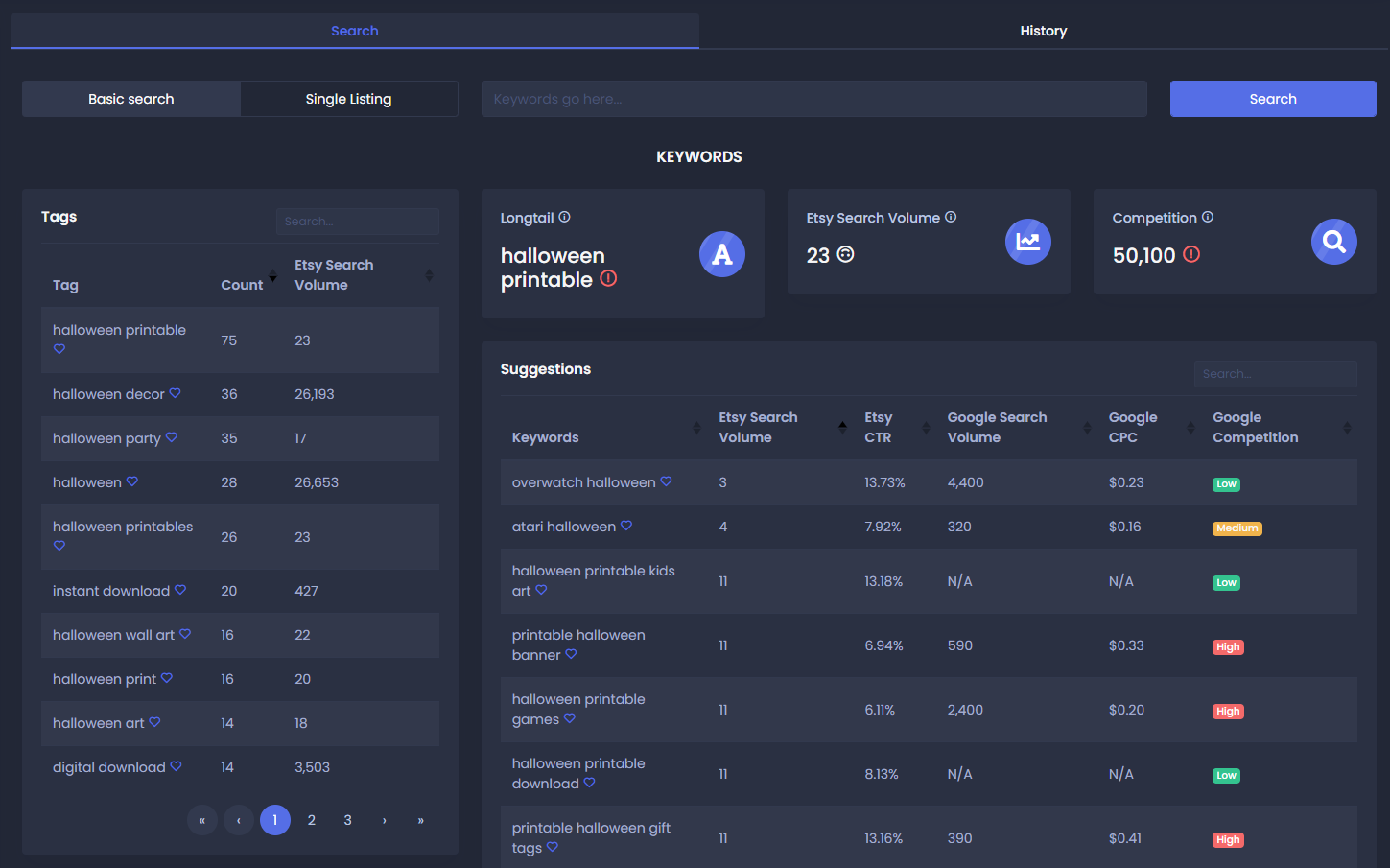Favorite the halloween print tag heart
The height and width of the screenshot is (868, 1390).
[167, 678]
